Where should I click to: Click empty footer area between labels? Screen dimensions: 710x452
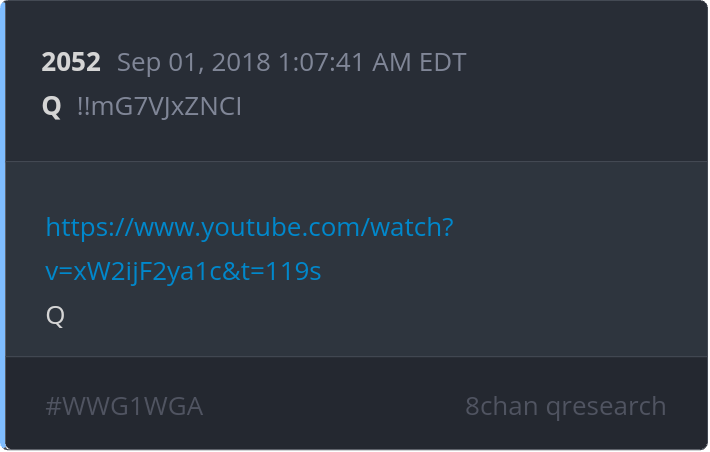335,406
